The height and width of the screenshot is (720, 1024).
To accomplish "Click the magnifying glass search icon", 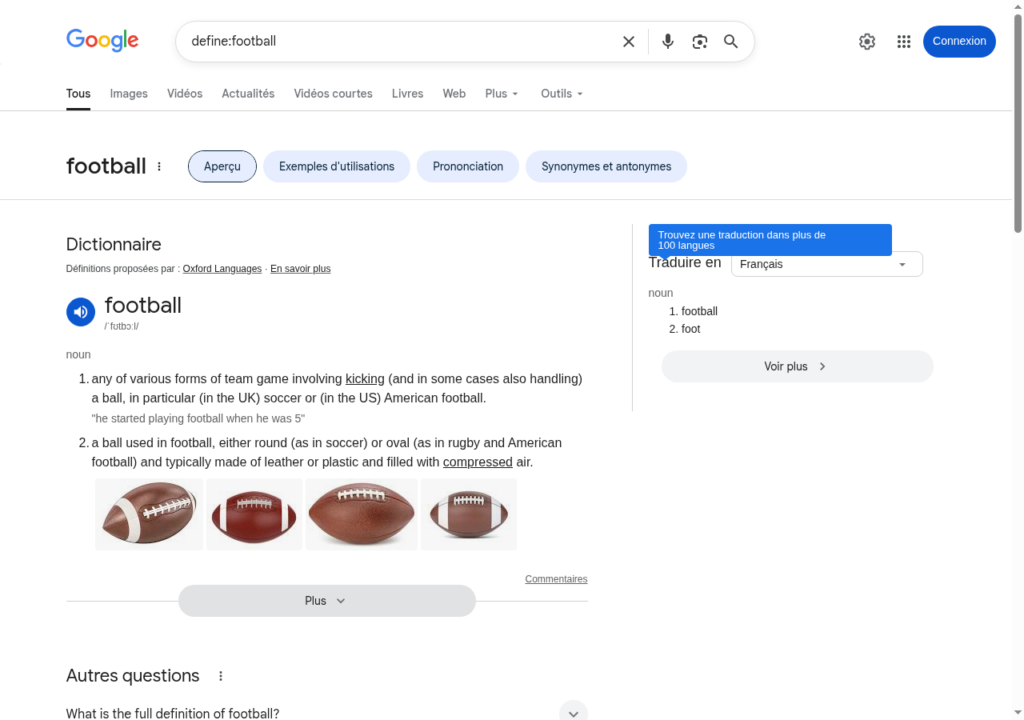I will 731,41.
